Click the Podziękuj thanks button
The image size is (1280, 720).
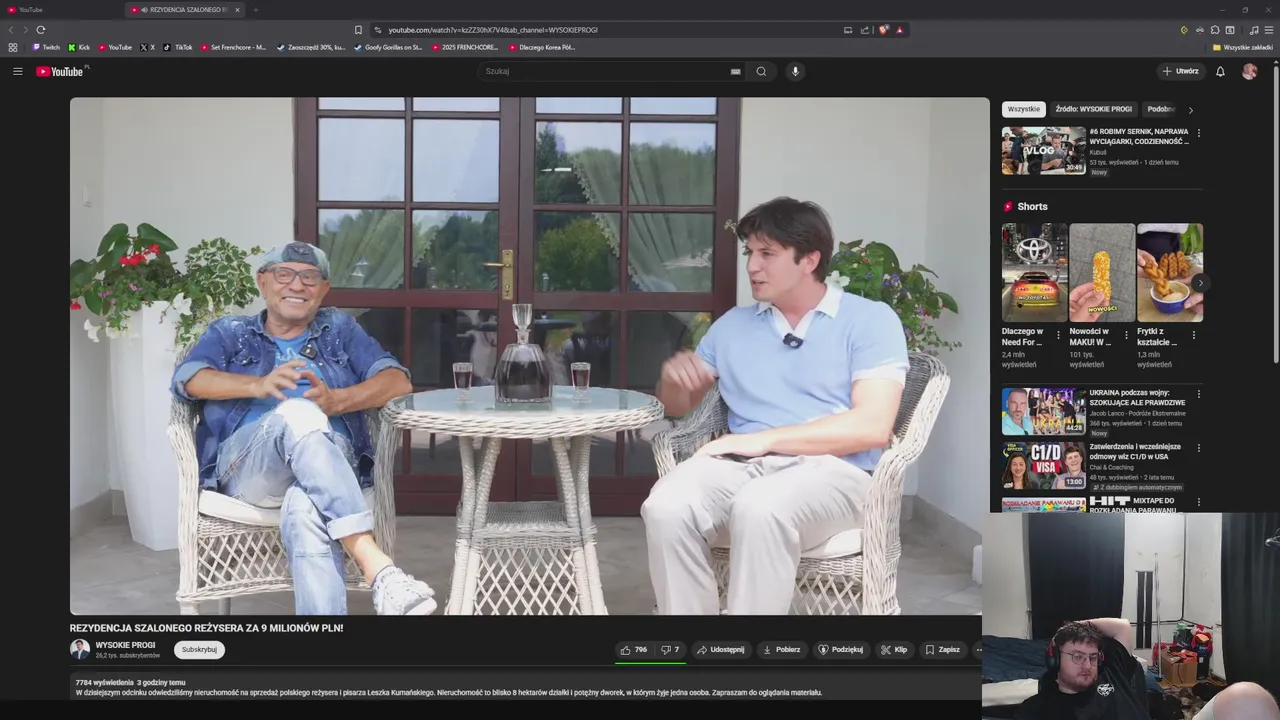840,650
